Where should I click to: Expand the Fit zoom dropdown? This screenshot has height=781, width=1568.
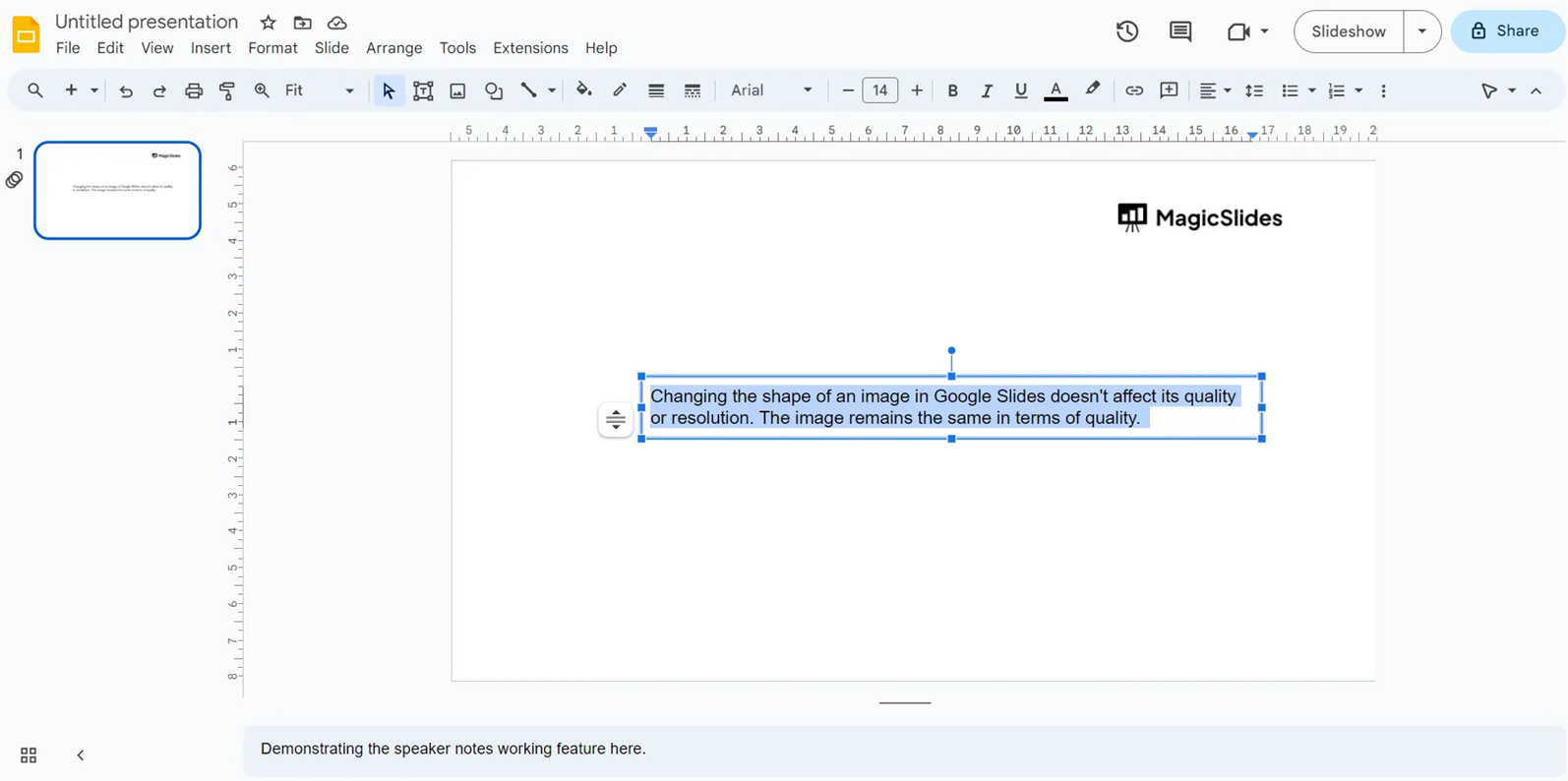(x=319, y=90)
